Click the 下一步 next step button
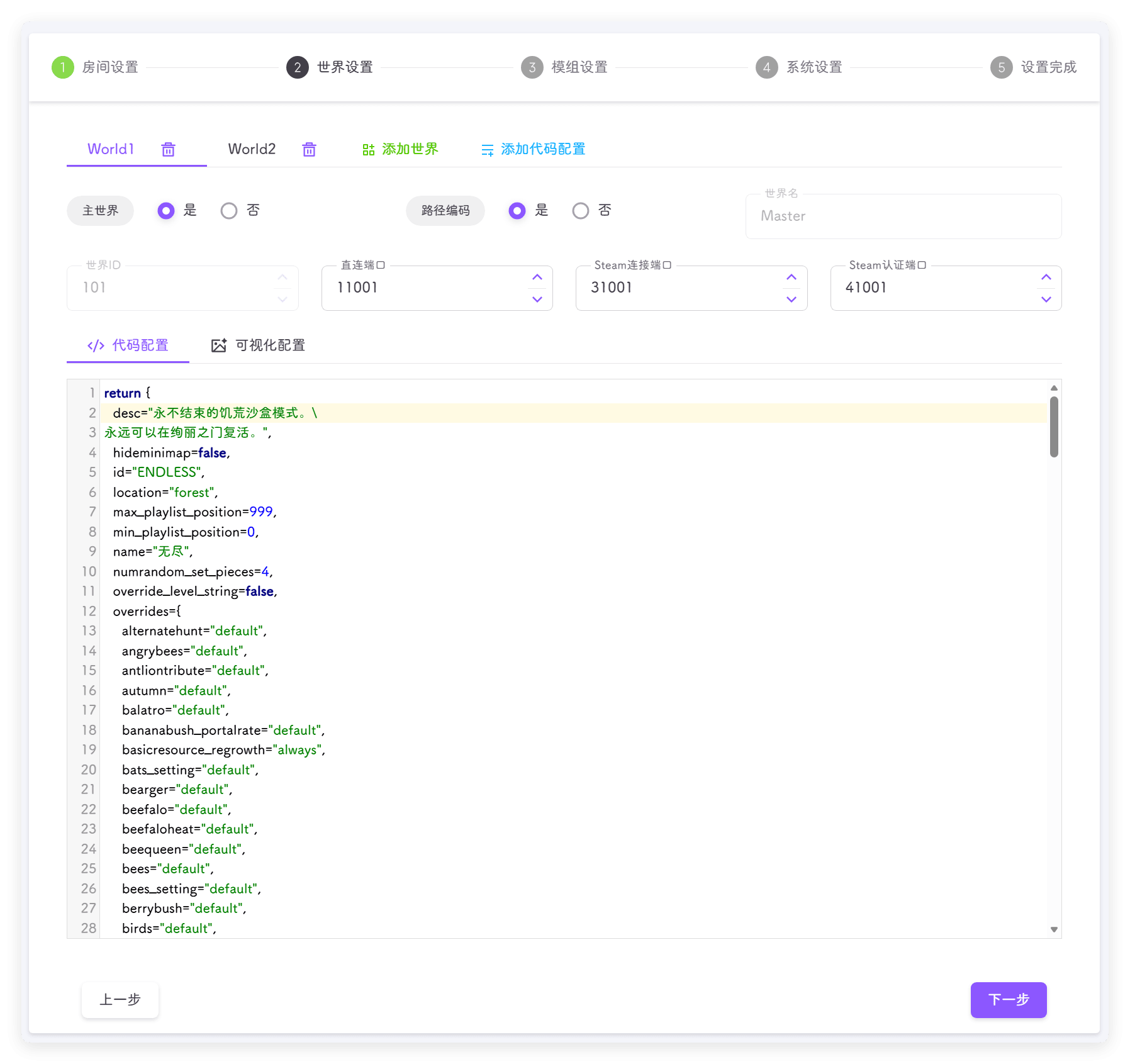This screenshot has height=1064, width=1130. pos(1008,1000)
